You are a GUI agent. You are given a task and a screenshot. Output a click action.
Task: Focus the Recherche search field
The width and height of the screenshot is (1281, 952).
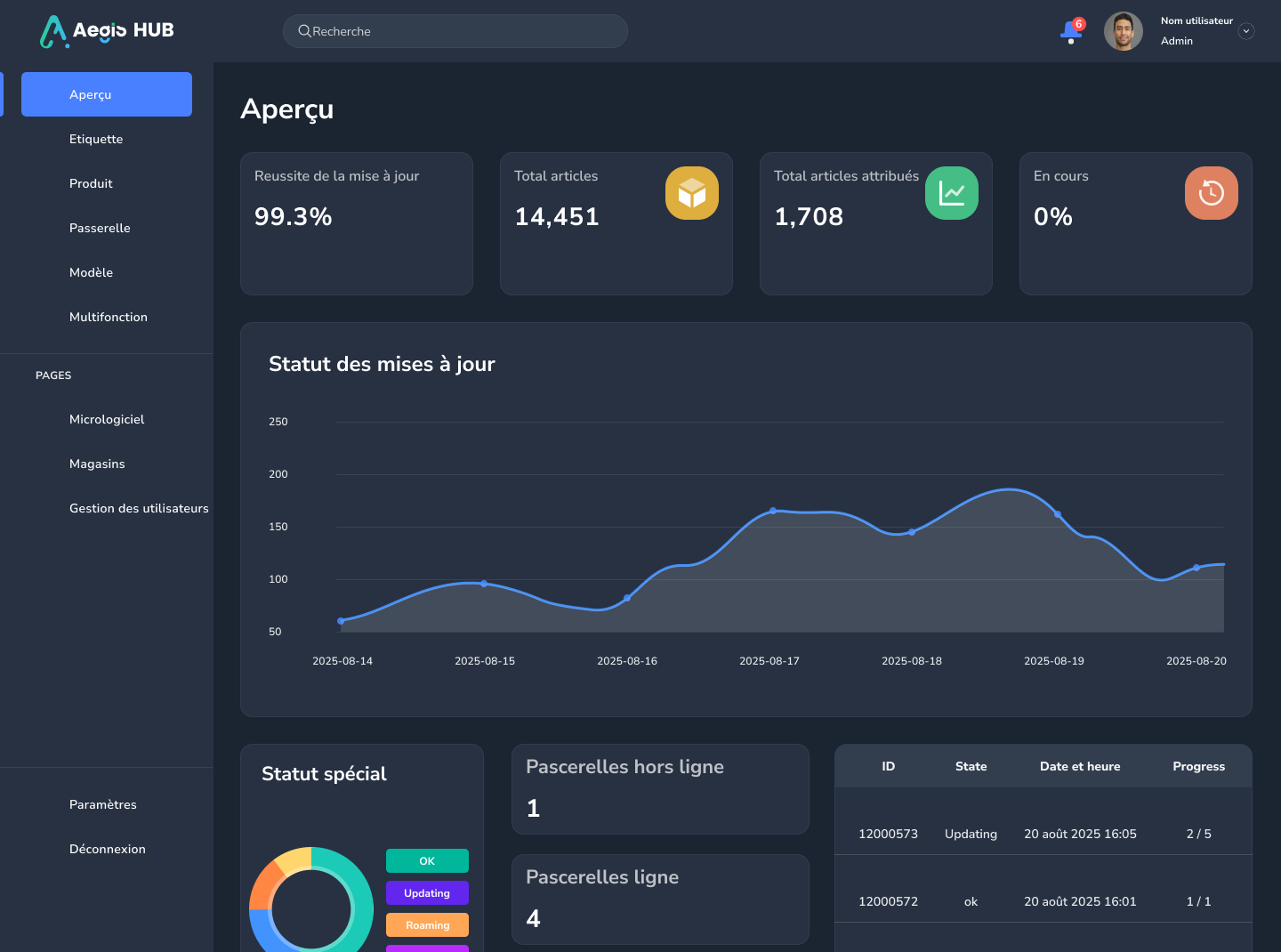pos(463,31)
